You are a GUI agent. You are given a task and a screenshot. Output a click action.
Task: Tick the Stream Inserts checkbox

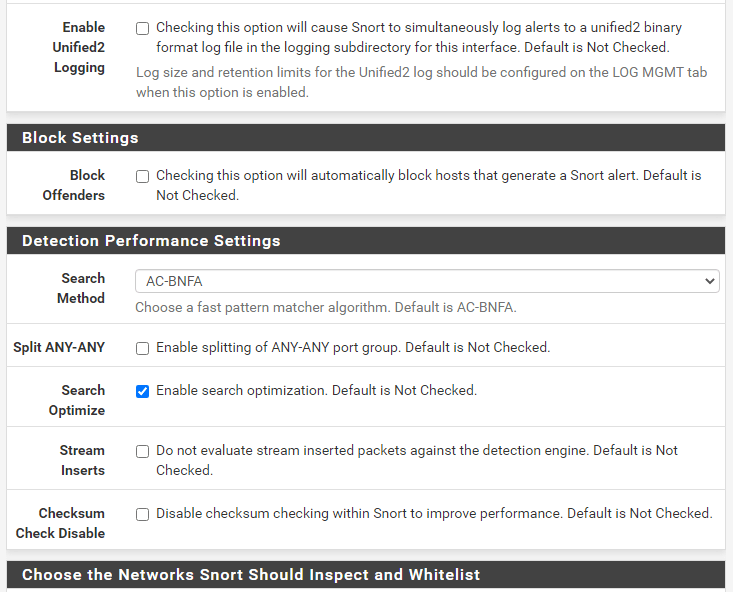[142, 451]
